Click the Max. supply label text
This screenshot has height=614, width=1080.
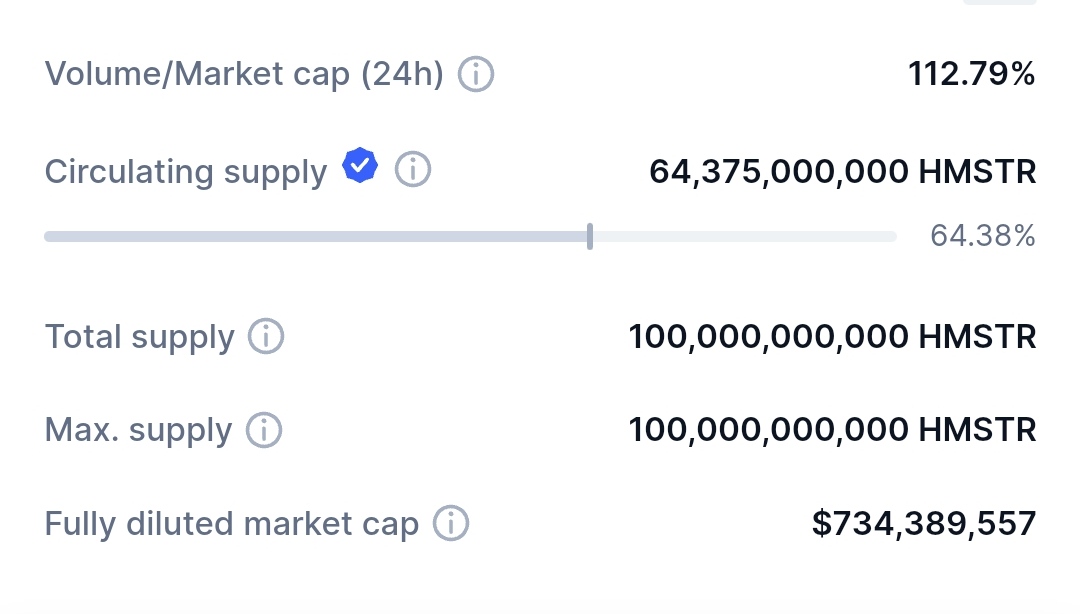coord(138,431)
